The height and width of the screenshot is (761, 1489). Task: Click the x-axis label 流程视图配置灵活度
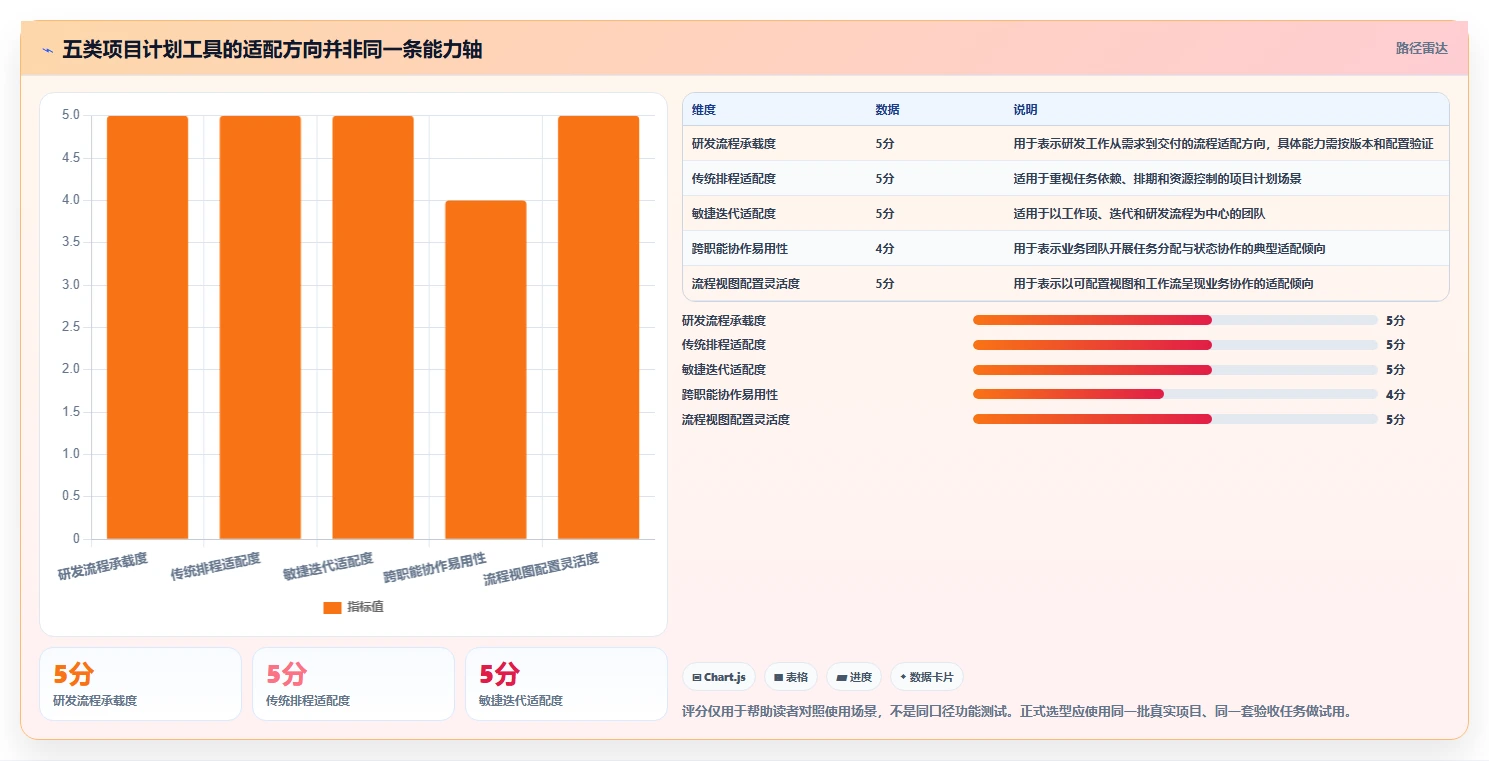pyautogui.click(x=541, y=569)
